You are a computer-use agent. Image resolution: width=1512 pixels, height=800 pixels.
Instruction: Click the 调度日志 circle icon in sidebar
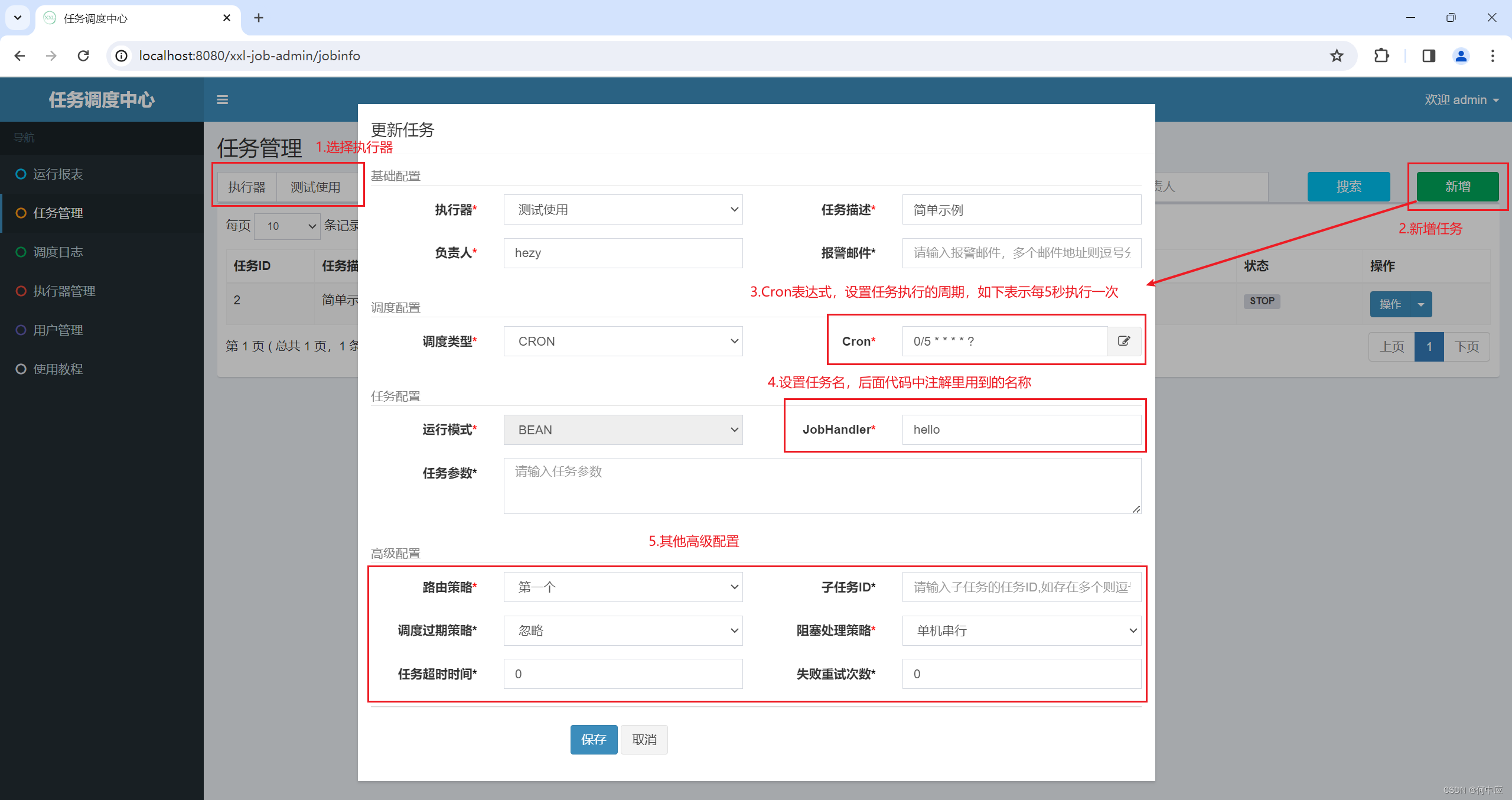tap(21, 252)
